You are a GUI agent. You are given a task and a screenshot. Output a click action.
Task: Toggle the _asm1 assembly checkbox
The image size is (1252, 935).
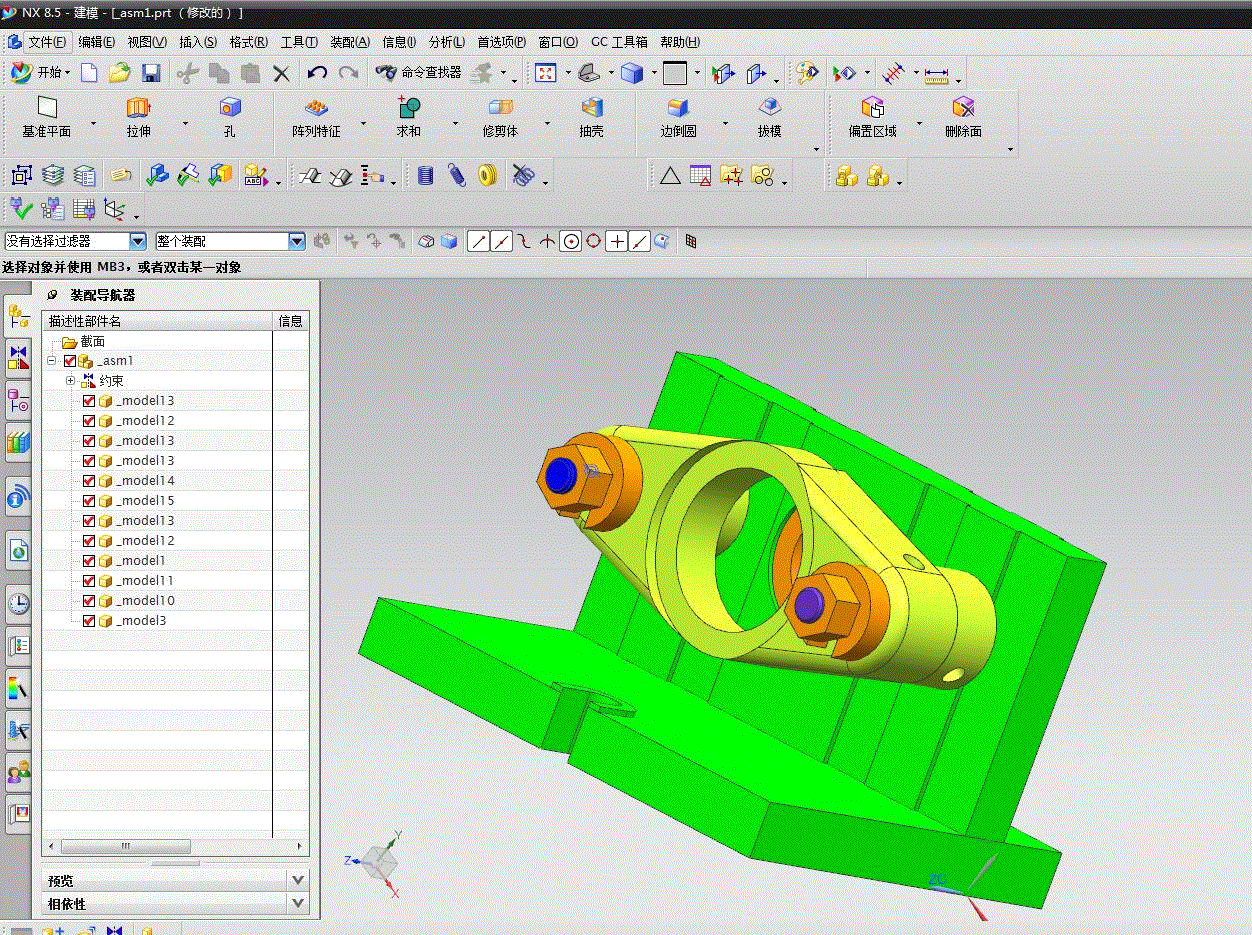(x=69, y=361)
